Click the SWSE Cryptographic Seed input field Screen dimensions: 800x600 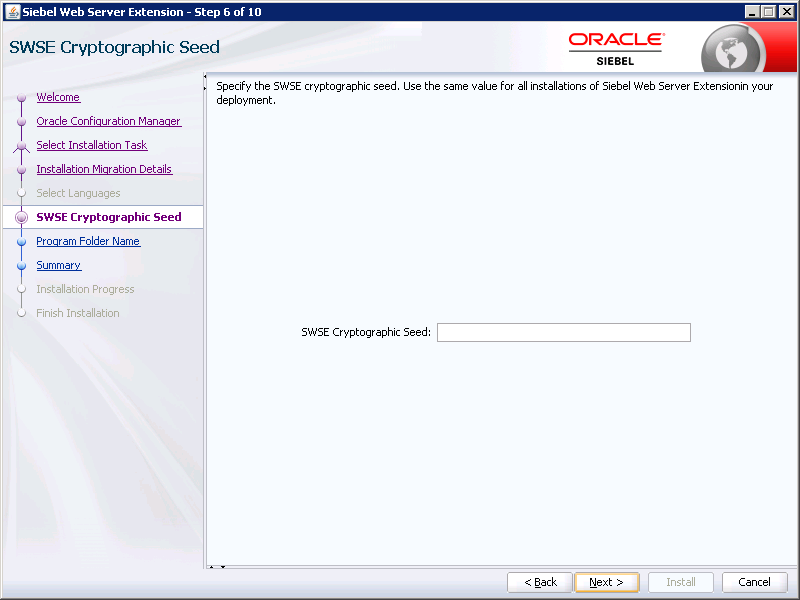click(564, 332)
